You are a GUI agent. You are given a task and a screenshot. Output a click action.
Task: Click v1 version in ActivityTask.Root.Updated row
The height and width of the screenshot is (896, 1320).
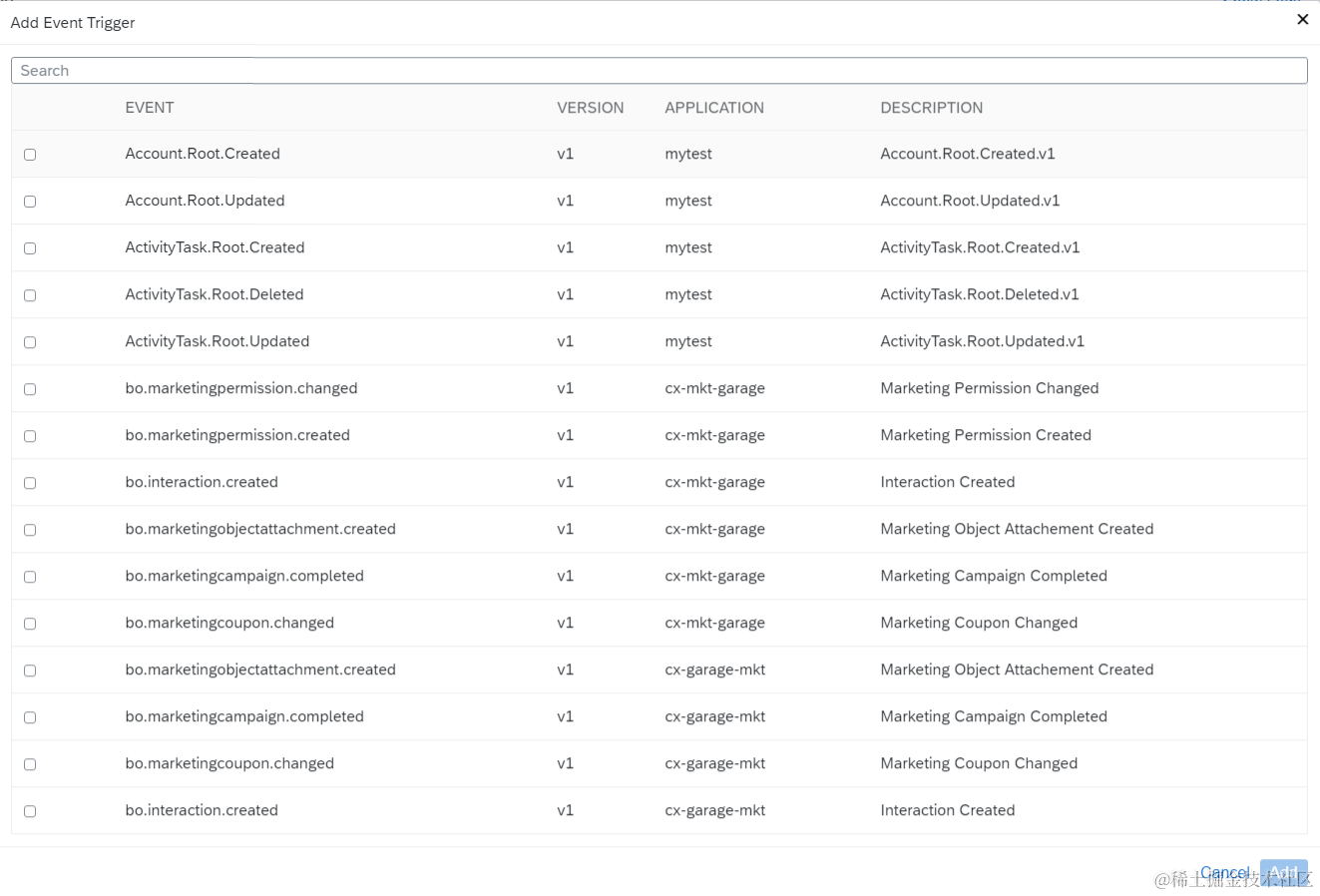(566, 341)
